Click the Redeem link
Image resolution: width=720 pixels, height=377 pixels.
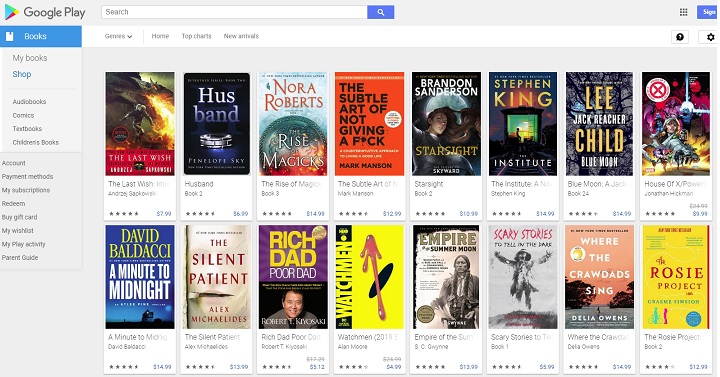tap(13, 203)
